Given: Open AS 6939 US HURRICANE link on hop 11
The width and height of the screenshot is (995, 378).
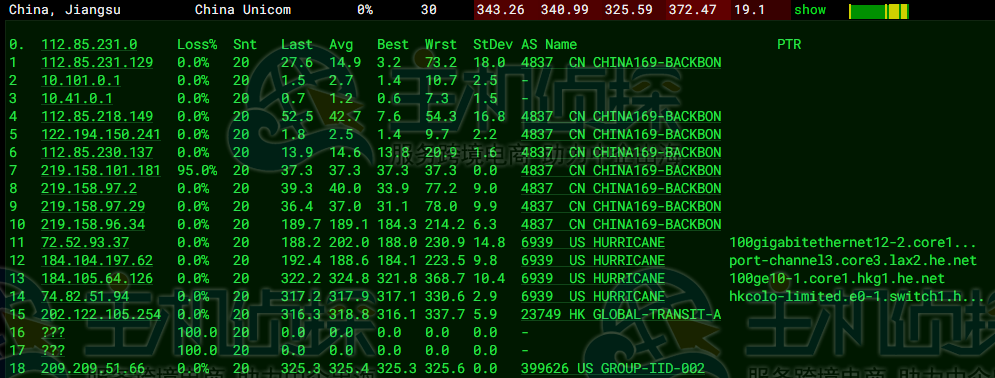Looking at the screenshot, I should (593, 242).
